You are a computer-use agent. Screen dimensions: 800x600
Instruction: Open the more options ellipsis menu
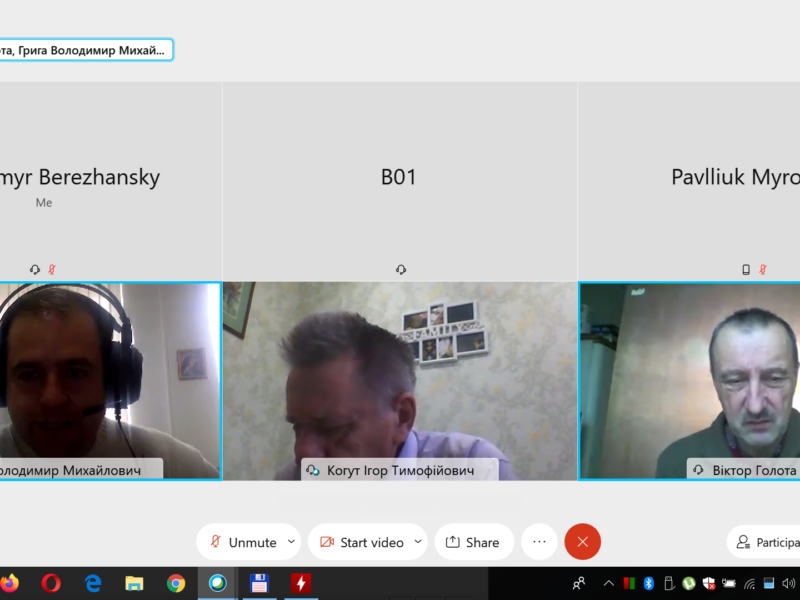coord(539,542)
